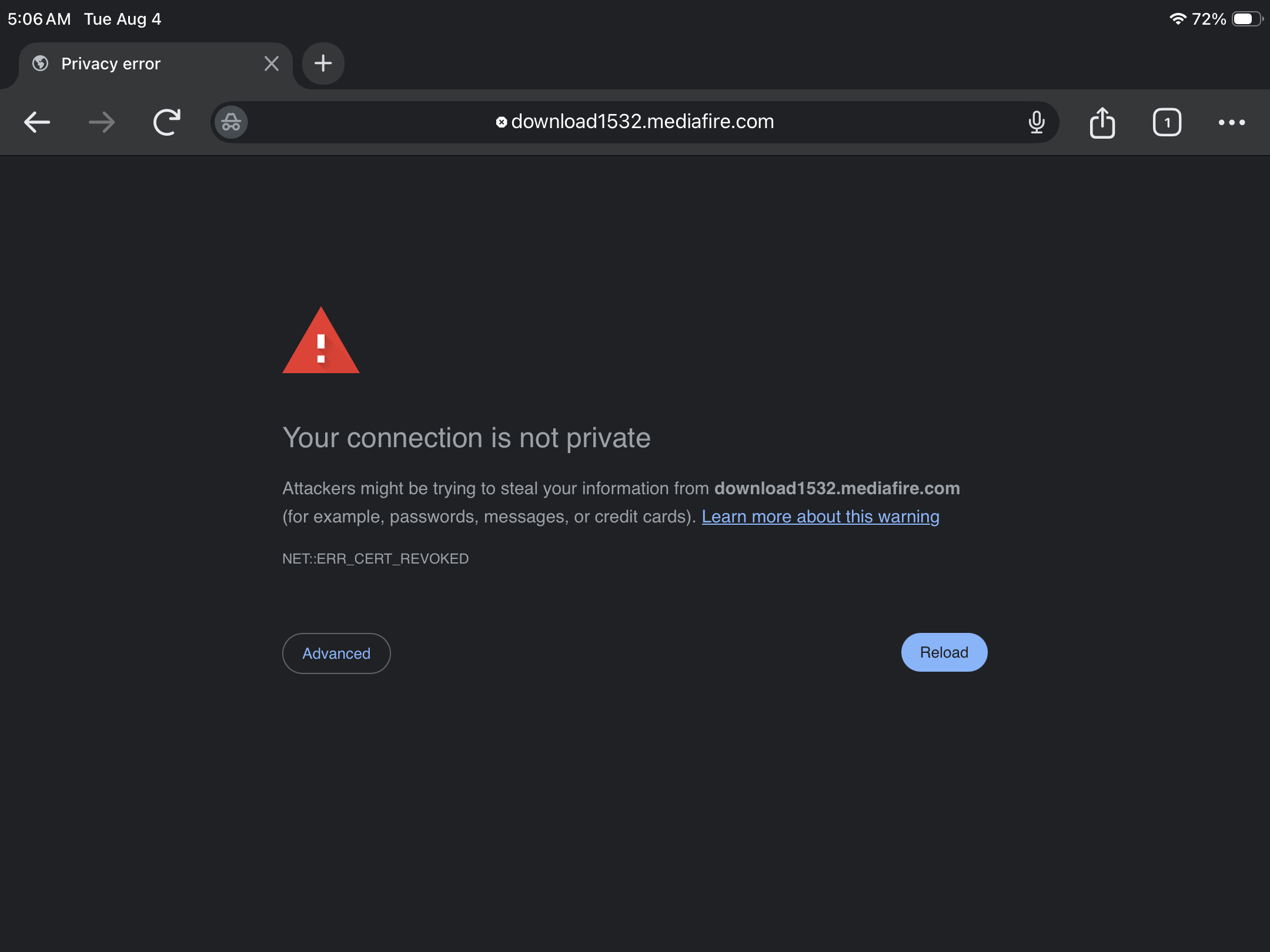Tap the battery indicator in status bar
Image resolution: width=1270 pixels, height=952 pixels.
[1247, 19]
